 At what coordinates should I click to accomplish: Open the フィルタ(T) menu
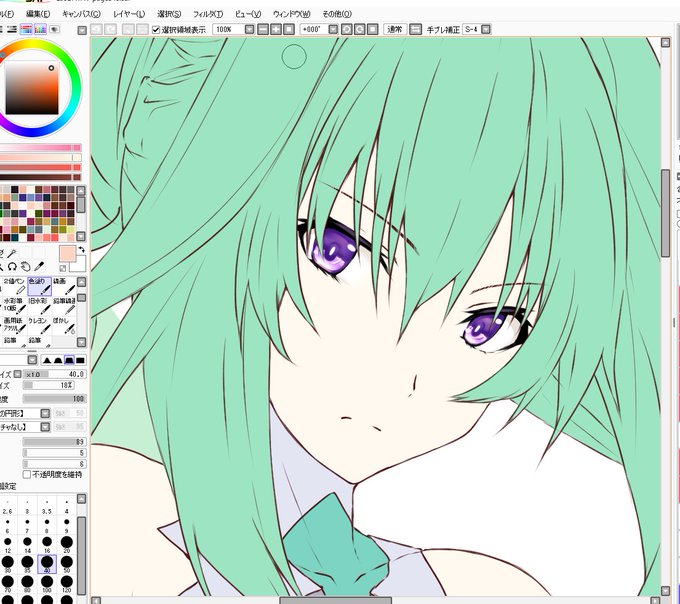[x=208, y=14]
